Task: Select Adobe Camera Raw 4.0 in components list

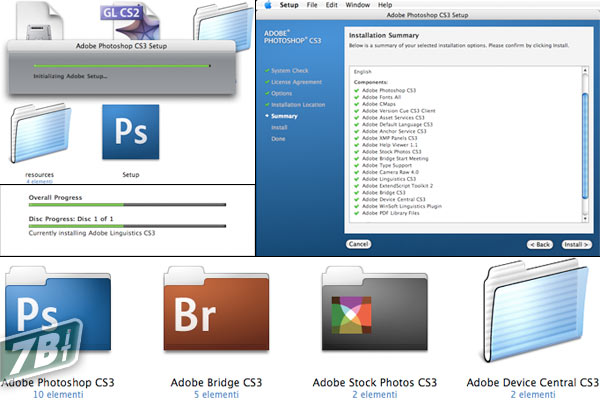Action: (391, 171)
